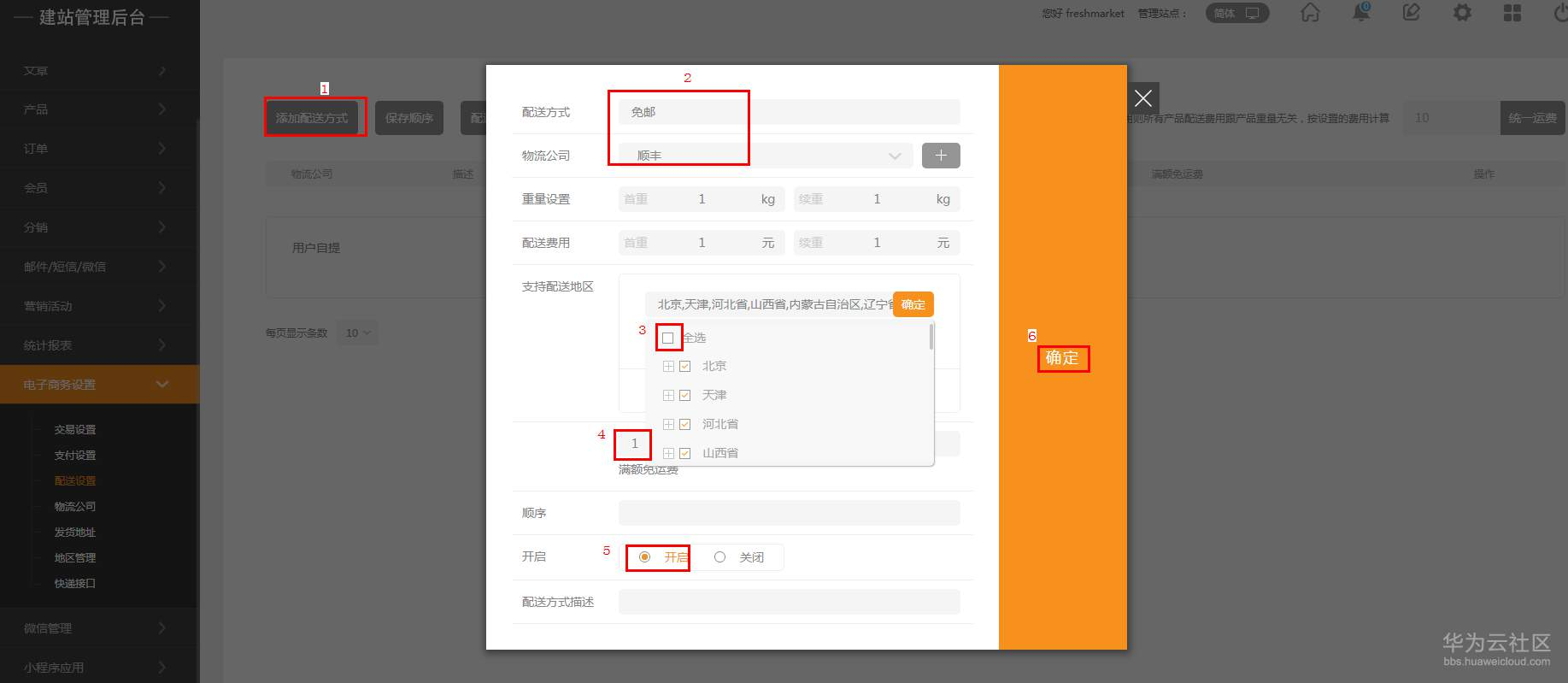Expand the 订单 sidebar menu
Image resolution: width=1568 pixels, height=683 pixels.
click(x=99, y=149)
